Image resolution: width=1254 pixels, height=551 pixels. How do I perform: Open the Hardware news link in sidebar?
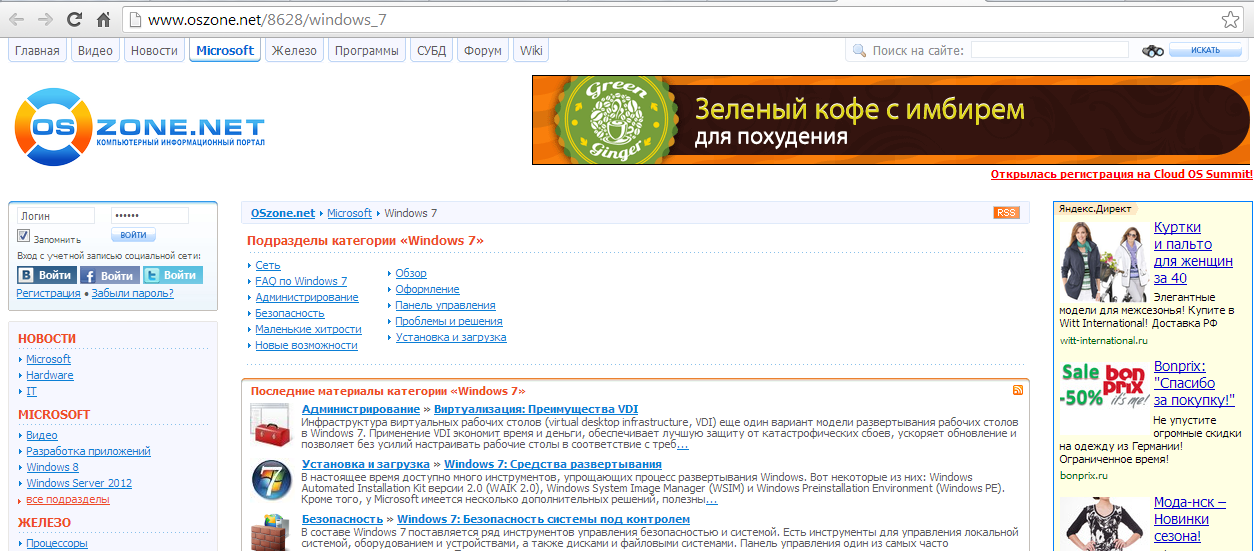click(50, 375)
